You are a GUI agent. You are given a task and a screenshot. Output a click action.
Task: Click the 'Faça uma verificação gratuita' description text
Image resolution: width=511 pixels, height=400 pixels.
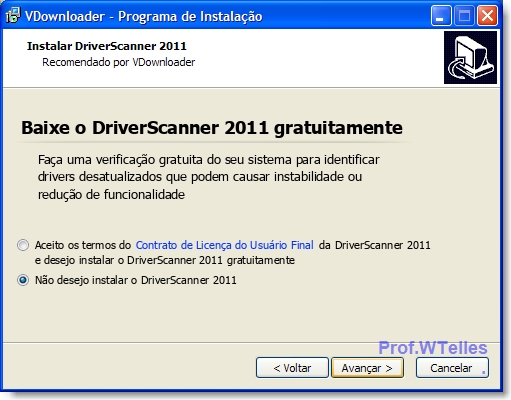(208, 177)
